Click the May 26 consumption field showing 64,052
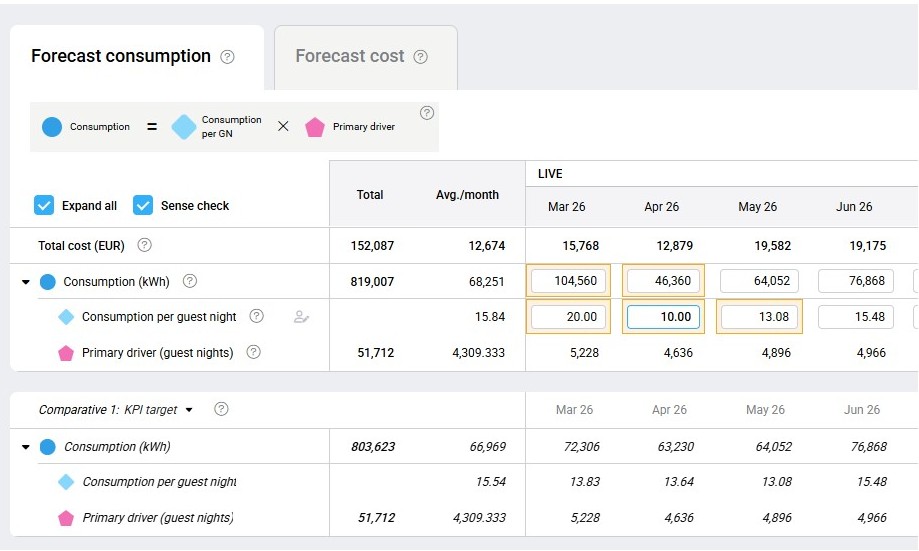 click(x=757, y=281)
